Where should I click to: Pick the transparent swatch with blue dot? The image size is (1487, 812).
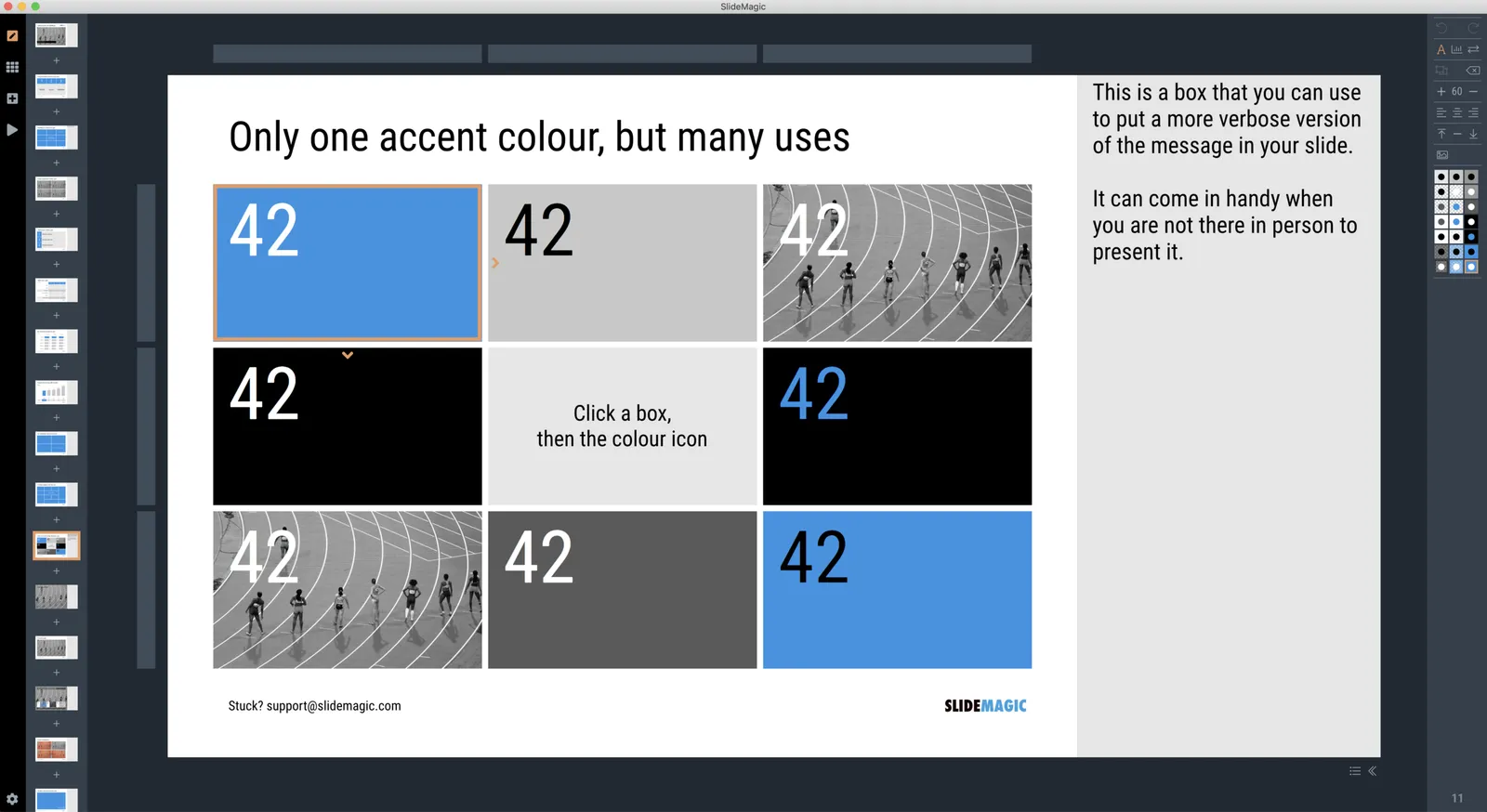[1456, 206]
